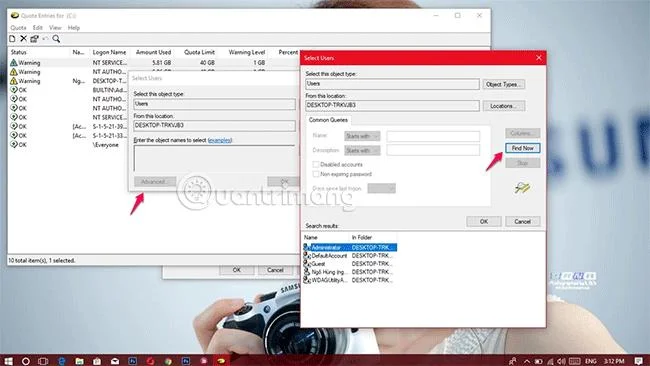Screen dimensions: 650x366
Task: Click the Find Now button
Action: coord(522,148)
